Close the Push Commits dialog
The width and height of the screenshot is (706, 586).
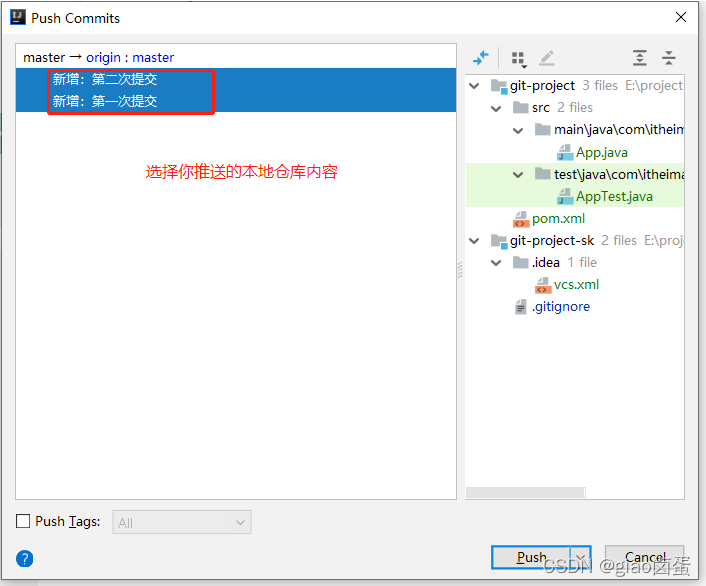681,17
